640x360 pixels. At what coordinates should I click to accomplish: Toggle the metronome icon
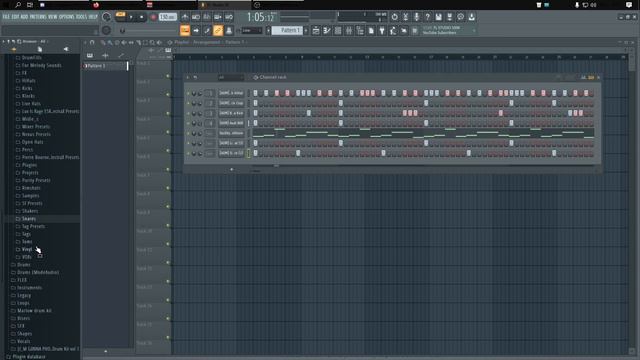[x=185, y=17]
